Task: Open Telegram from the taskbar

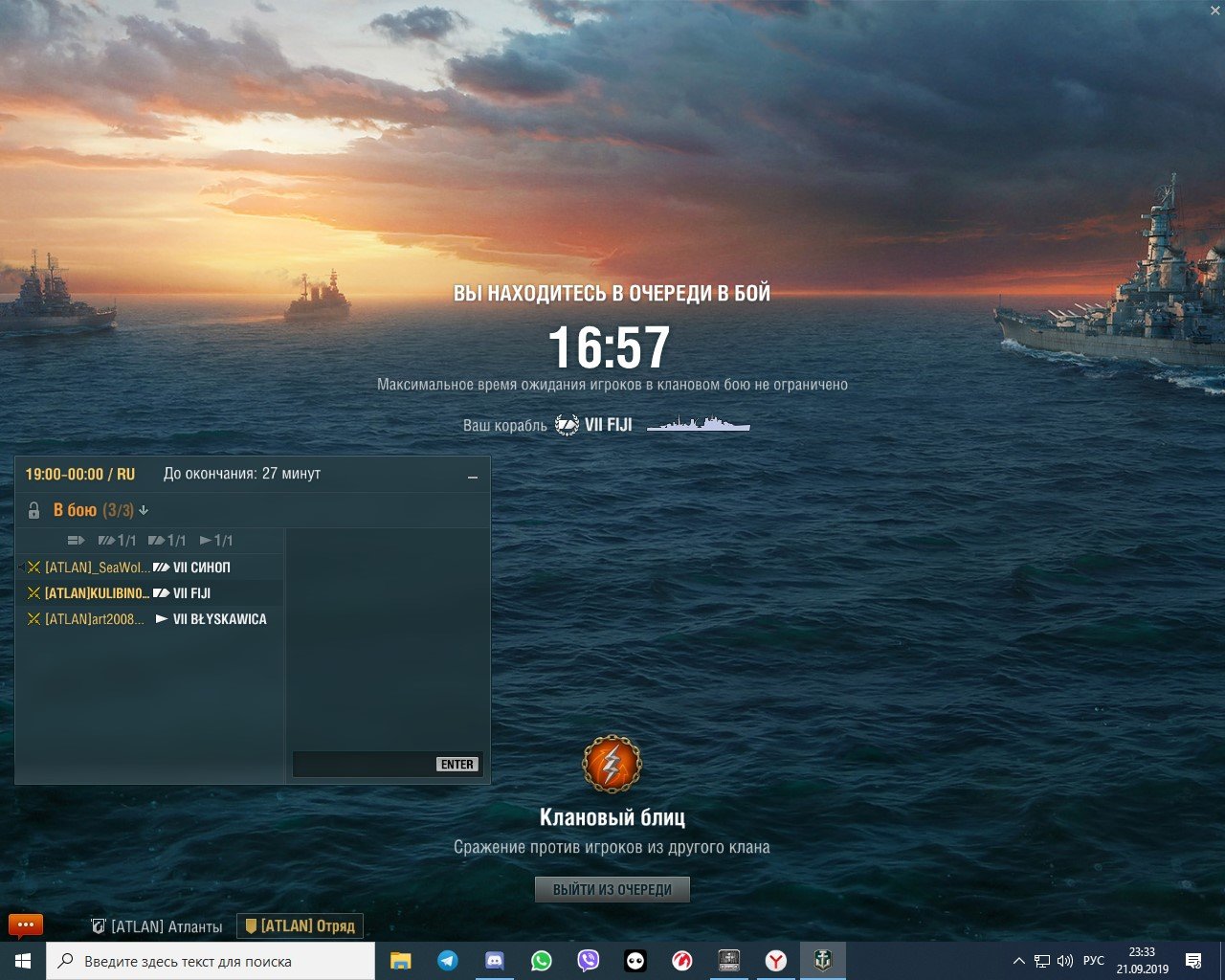Action: [x=447, y=961]
